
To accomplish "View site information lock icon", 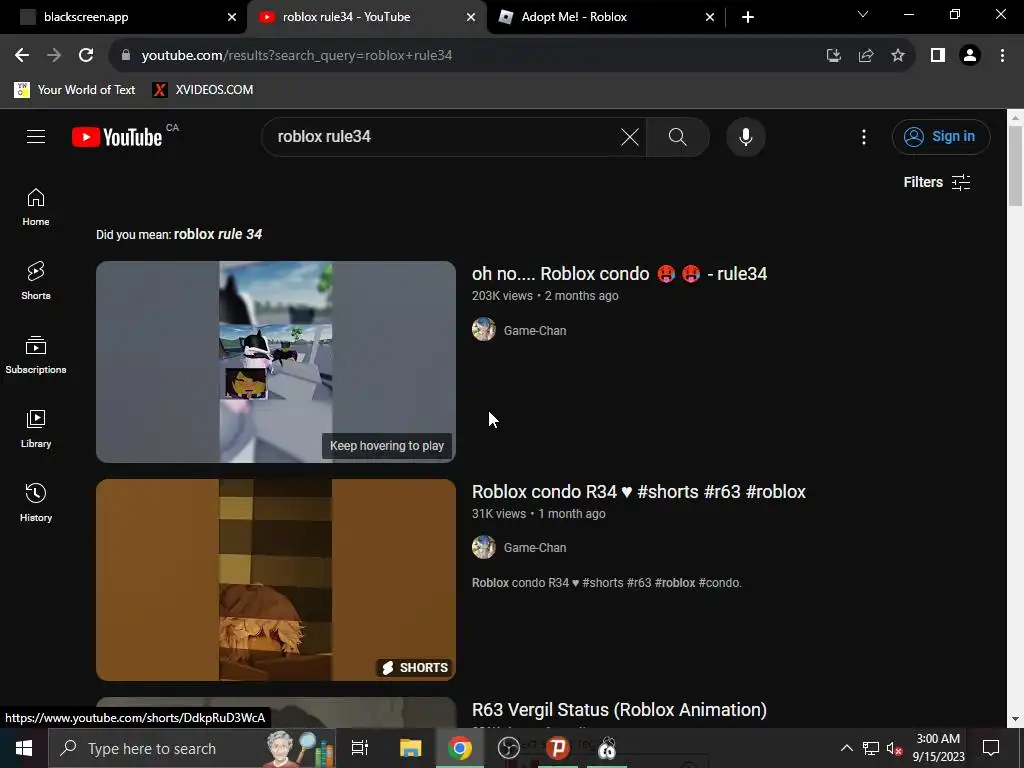I will (126, 56).
